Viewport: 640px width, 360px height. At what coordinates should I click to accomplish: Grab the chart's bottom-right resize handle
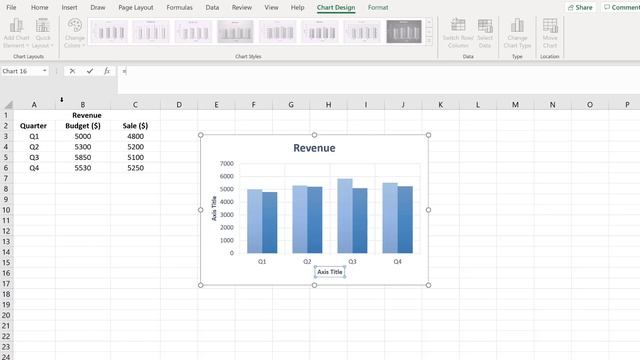pos(428,285)
